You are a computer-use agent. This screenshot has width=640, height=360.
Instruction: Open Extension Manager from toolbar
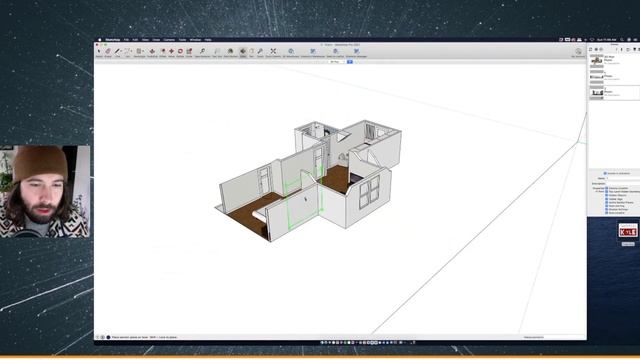356,51
